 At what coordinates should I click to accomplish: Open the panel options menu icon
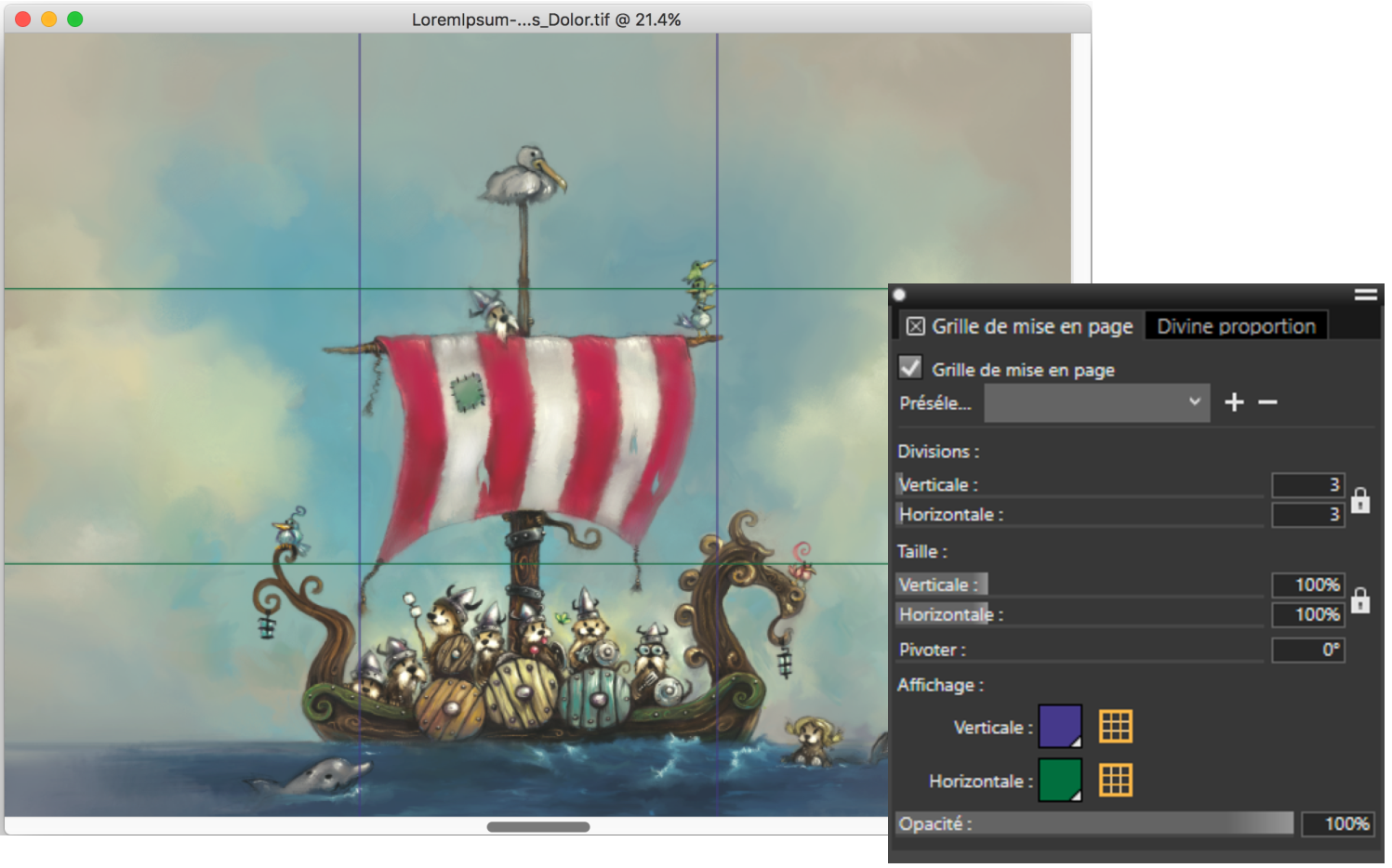pyautogui.click(x=1365, y=295)
